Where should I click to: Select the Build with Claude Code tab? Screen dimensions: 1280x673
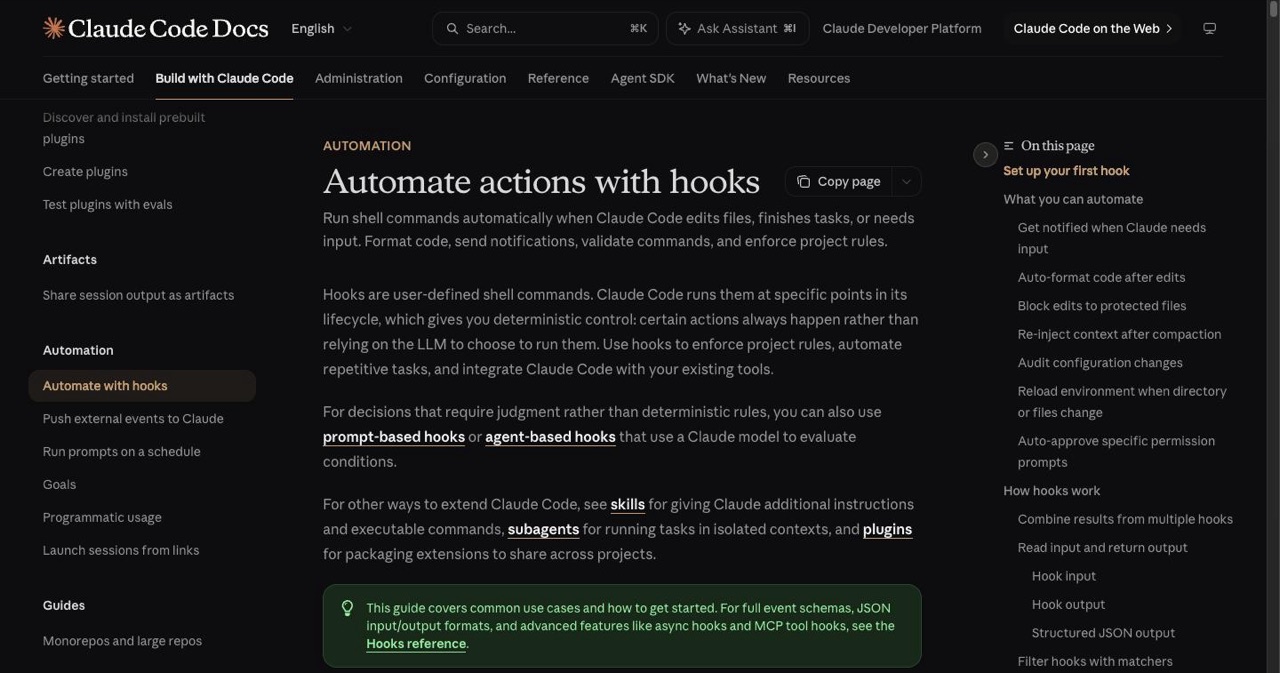pos(224,78)
